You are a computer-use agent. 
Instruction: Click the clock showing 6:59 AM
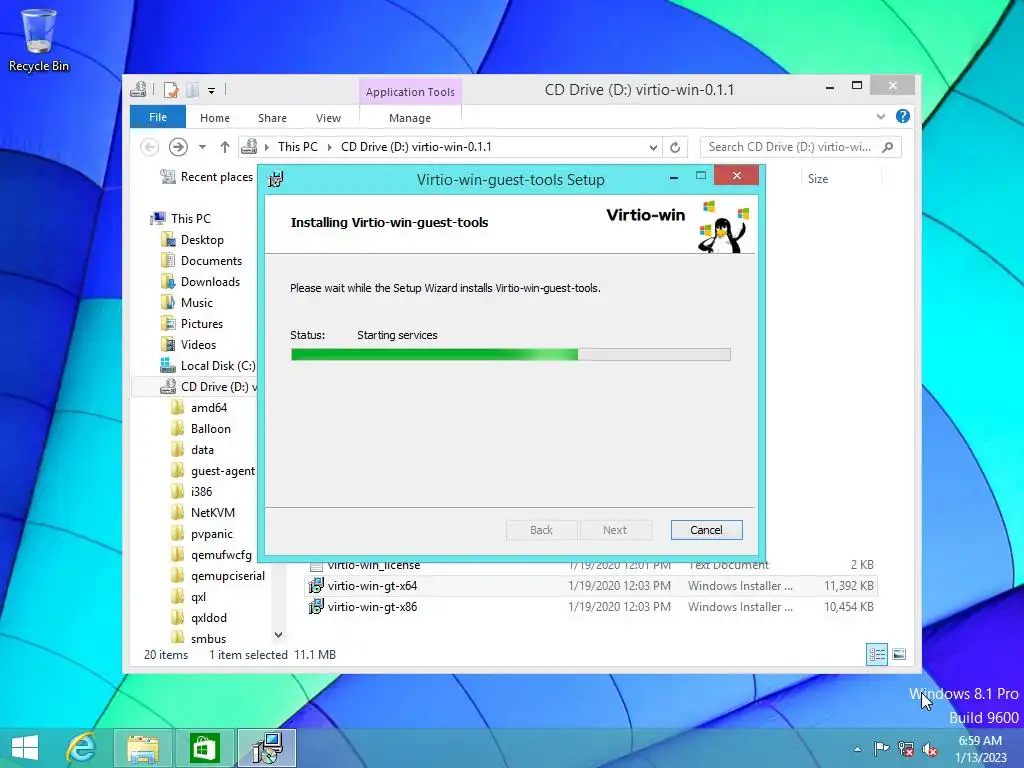(980, 741)
